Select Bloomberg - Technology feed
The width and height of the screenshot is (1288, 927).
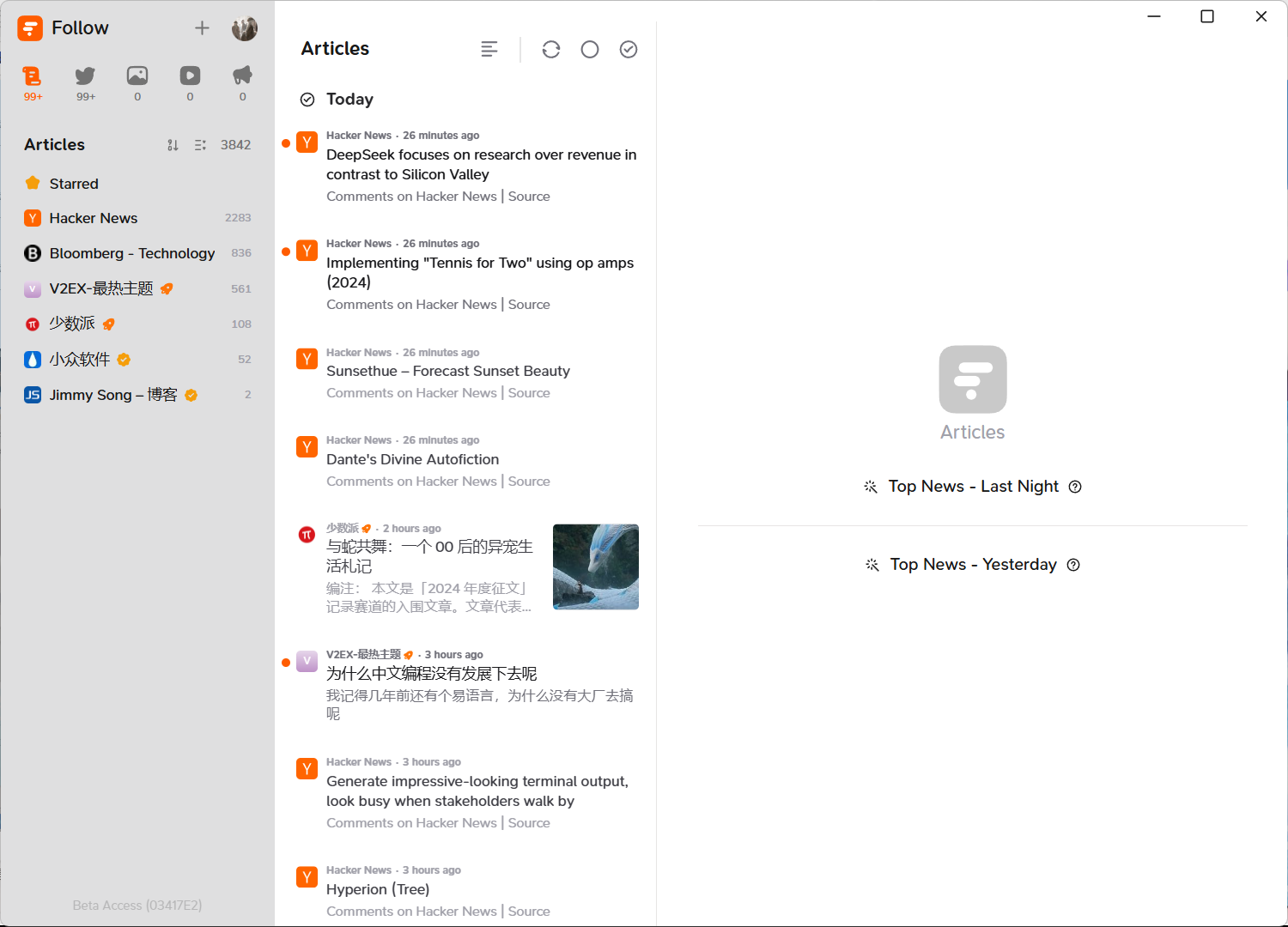[x=137, y=253]
